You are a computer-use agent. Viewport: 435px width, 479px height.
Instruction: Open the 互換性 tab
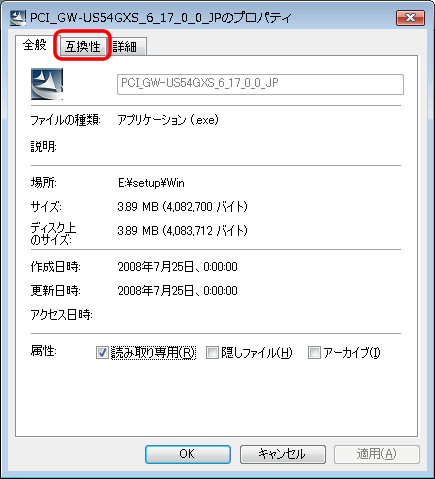tap(82, 46)
